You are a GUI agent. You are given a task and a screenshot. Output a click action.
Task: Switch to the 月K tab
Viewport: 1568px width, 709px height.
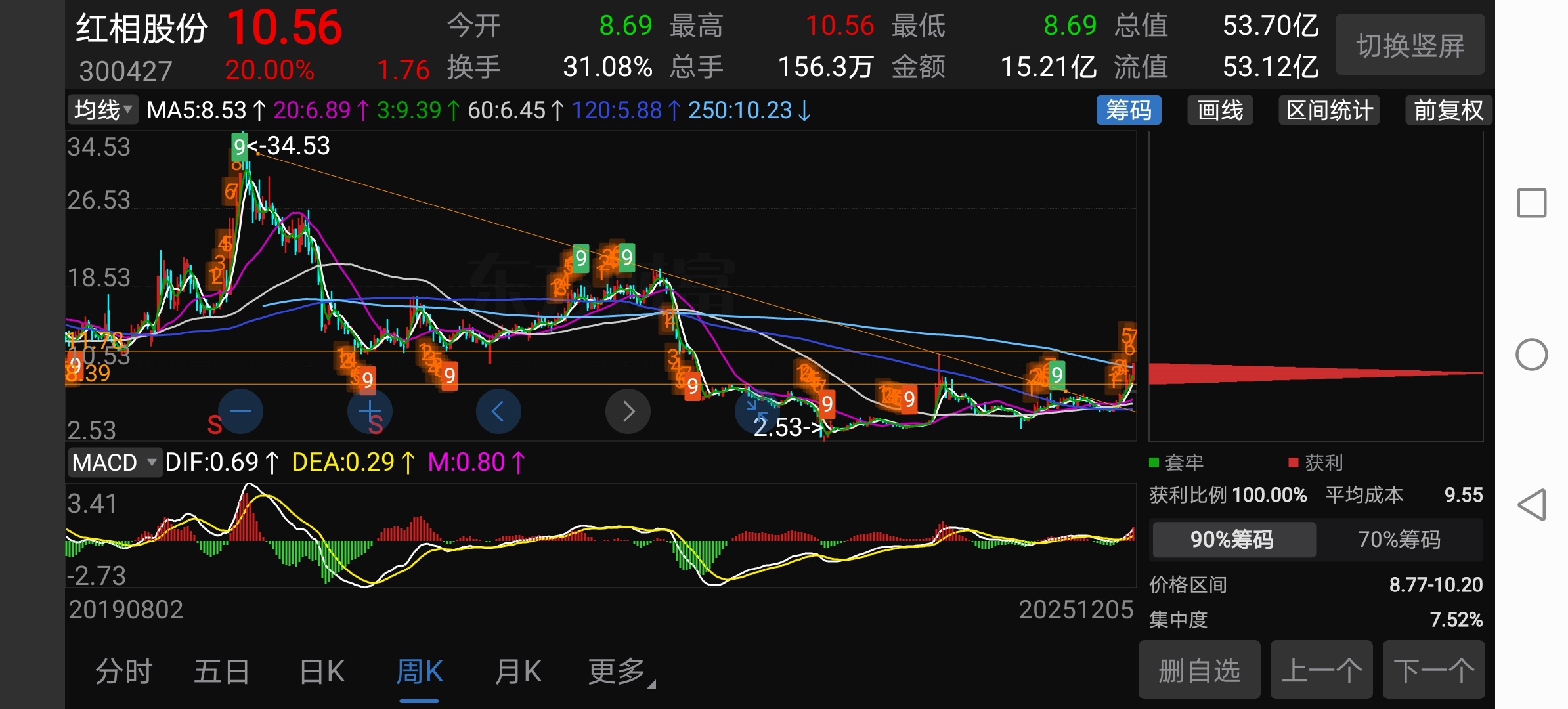tap(518, 672)
